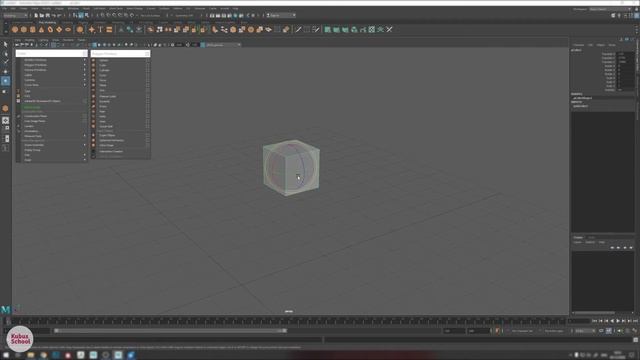Open the File menu
640x360 pixels.
[4, 8]
